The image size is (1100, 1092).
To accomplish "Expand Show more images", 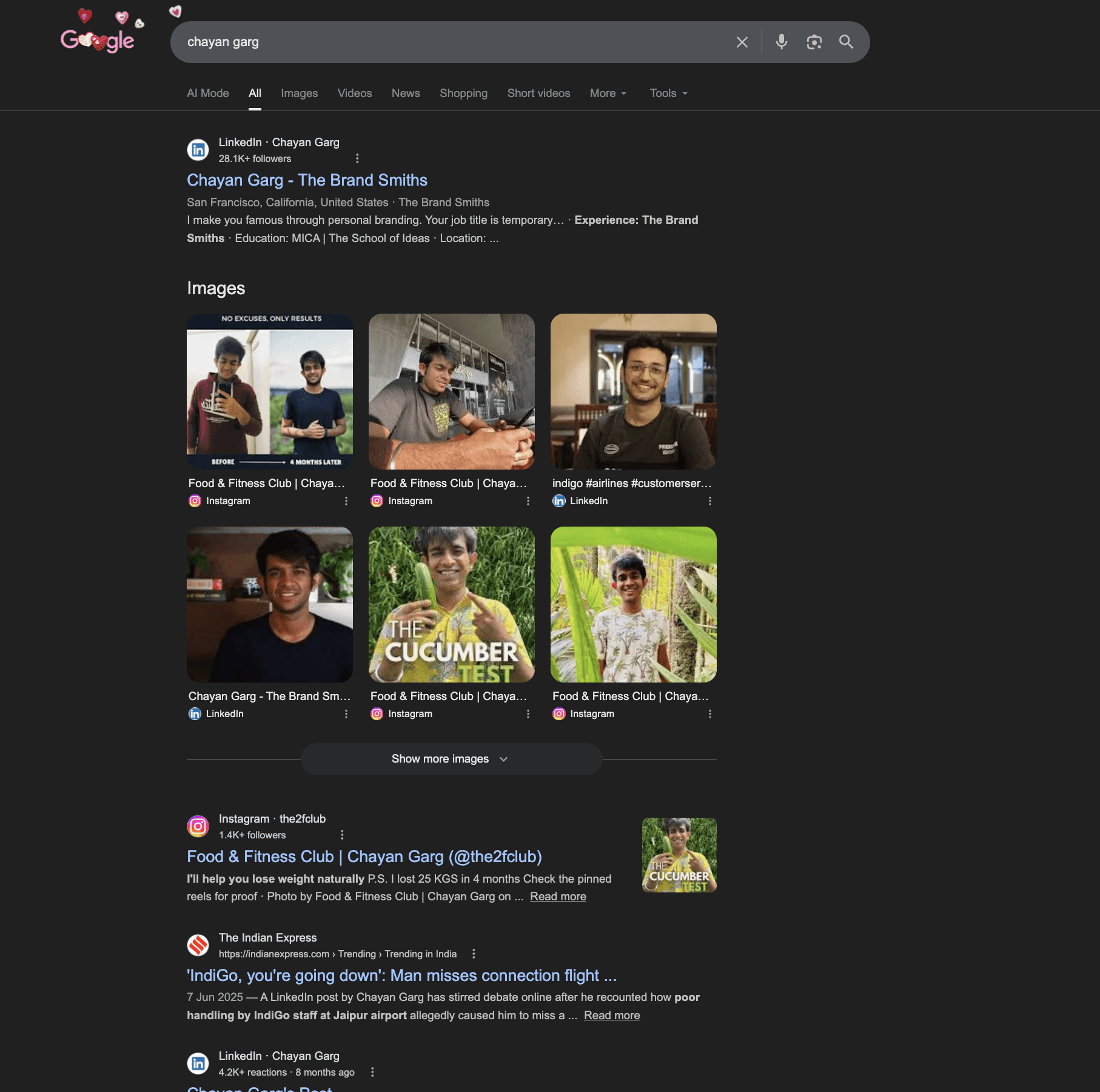I will (451, 759).
